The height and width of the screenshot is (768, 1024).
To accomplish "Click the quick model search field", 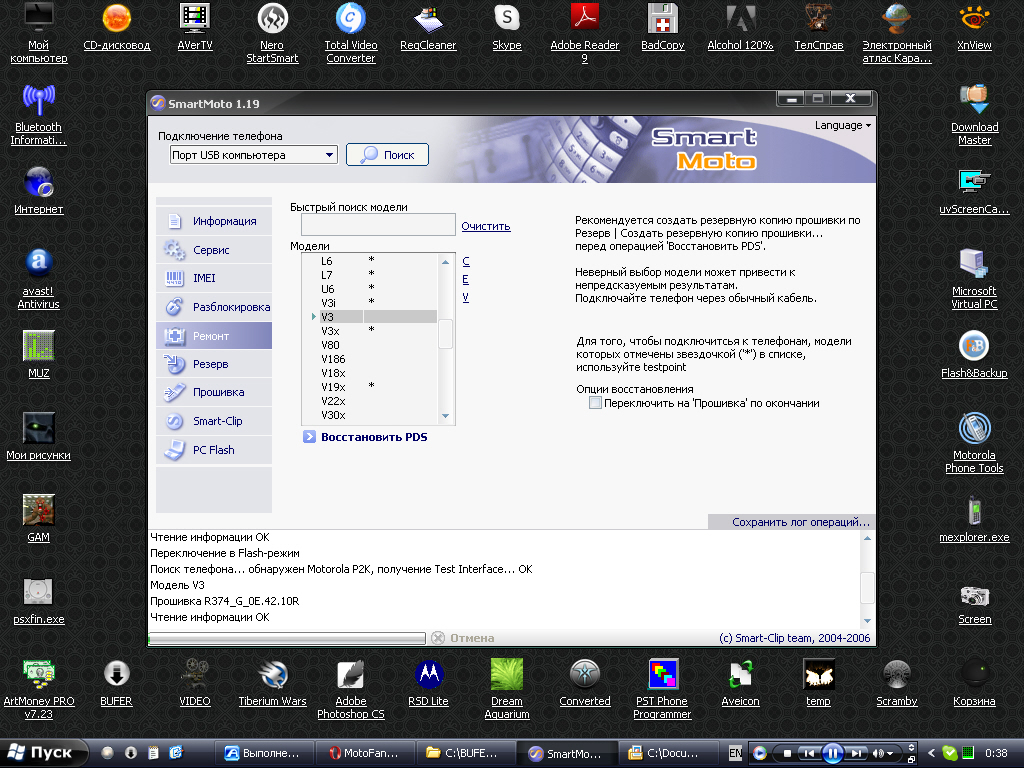I will click(378, 225).
